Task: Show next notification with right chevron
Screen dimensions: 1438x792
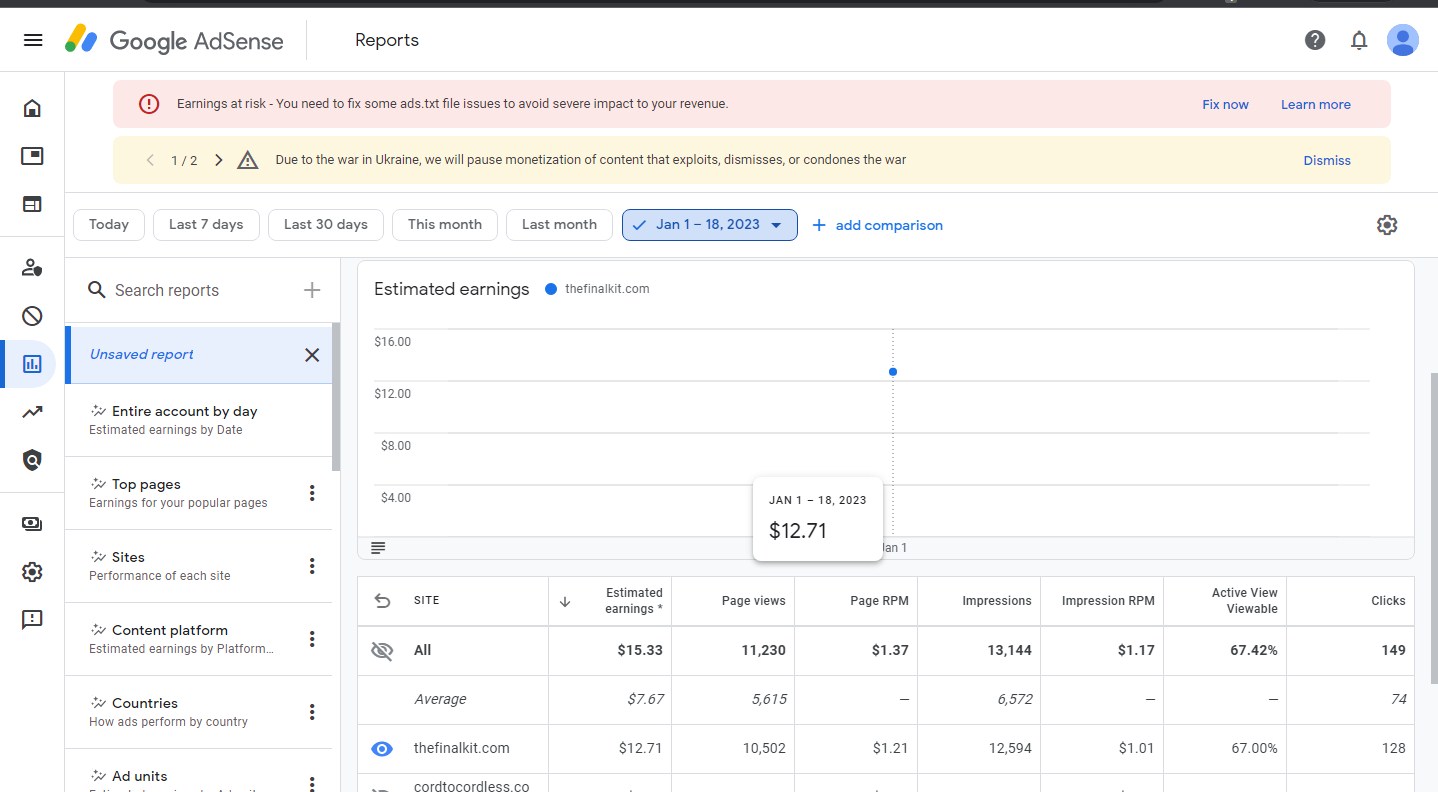Action: point(218,160)
